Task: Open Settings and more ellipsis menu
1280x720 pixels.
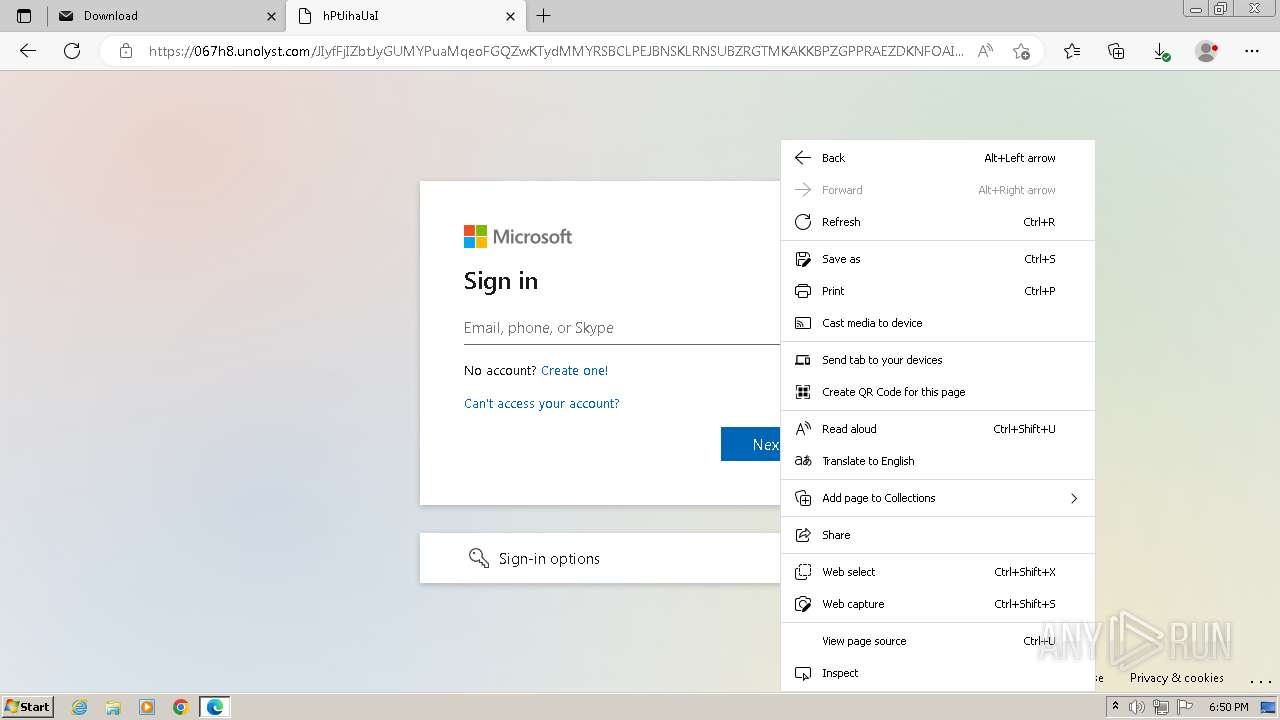Action: click(1252, 51)
